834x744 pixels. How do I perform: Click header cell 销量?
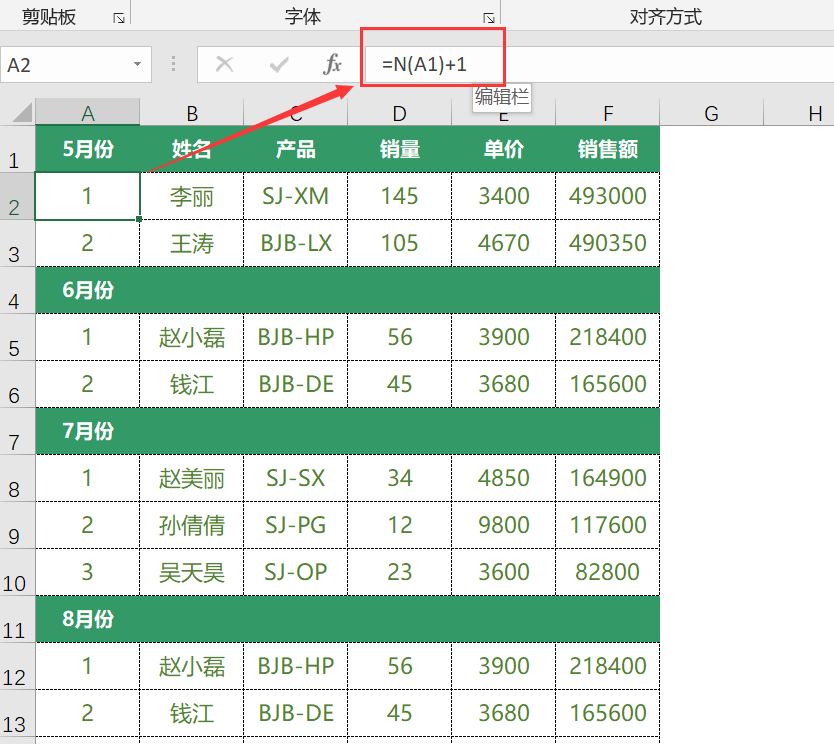coord(399,149)
